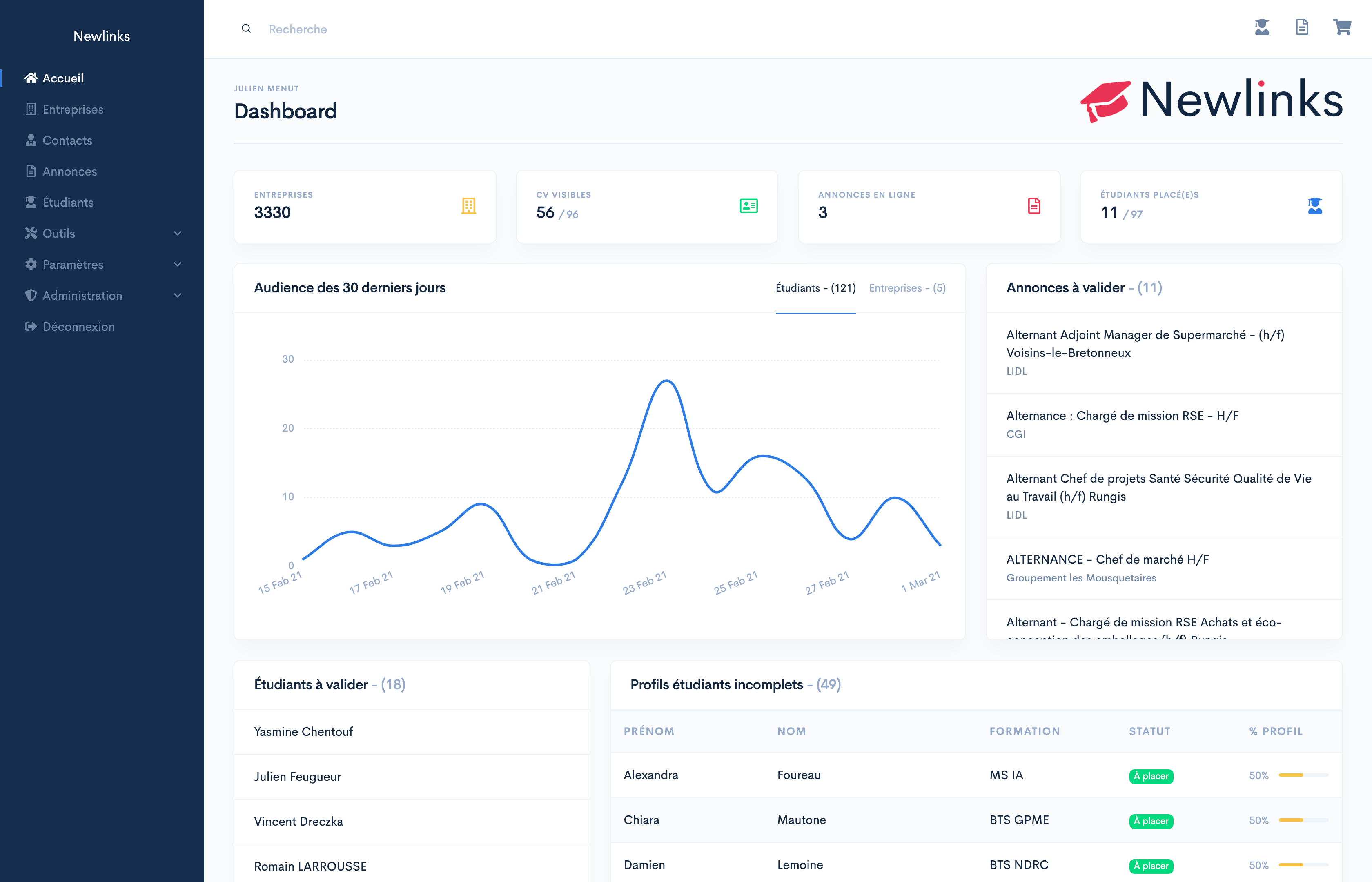Click the green ID card icon on CV Visibles
The width and height of the screenshot is (1372, 882).
pyautogui.click(x=748, y=206)
